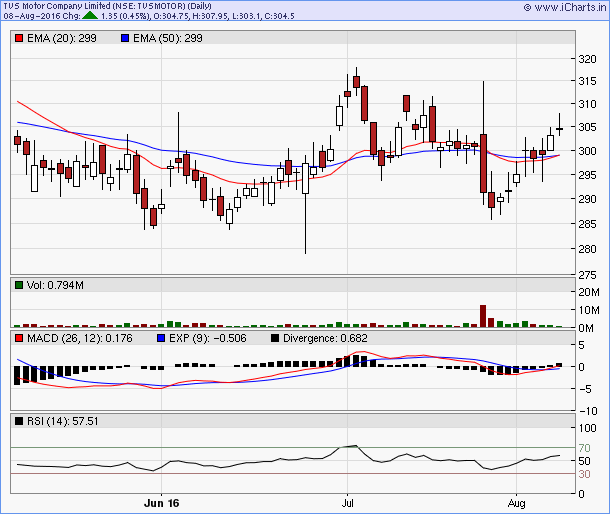
Task: Click the tallest red volume bar in late July
Action: point(483,316)
